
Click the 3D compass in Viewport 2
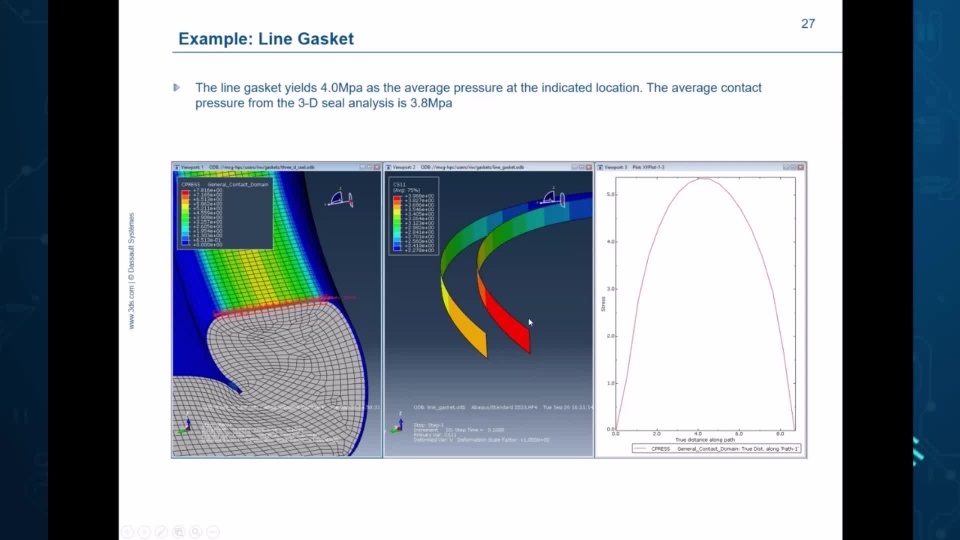552,197
